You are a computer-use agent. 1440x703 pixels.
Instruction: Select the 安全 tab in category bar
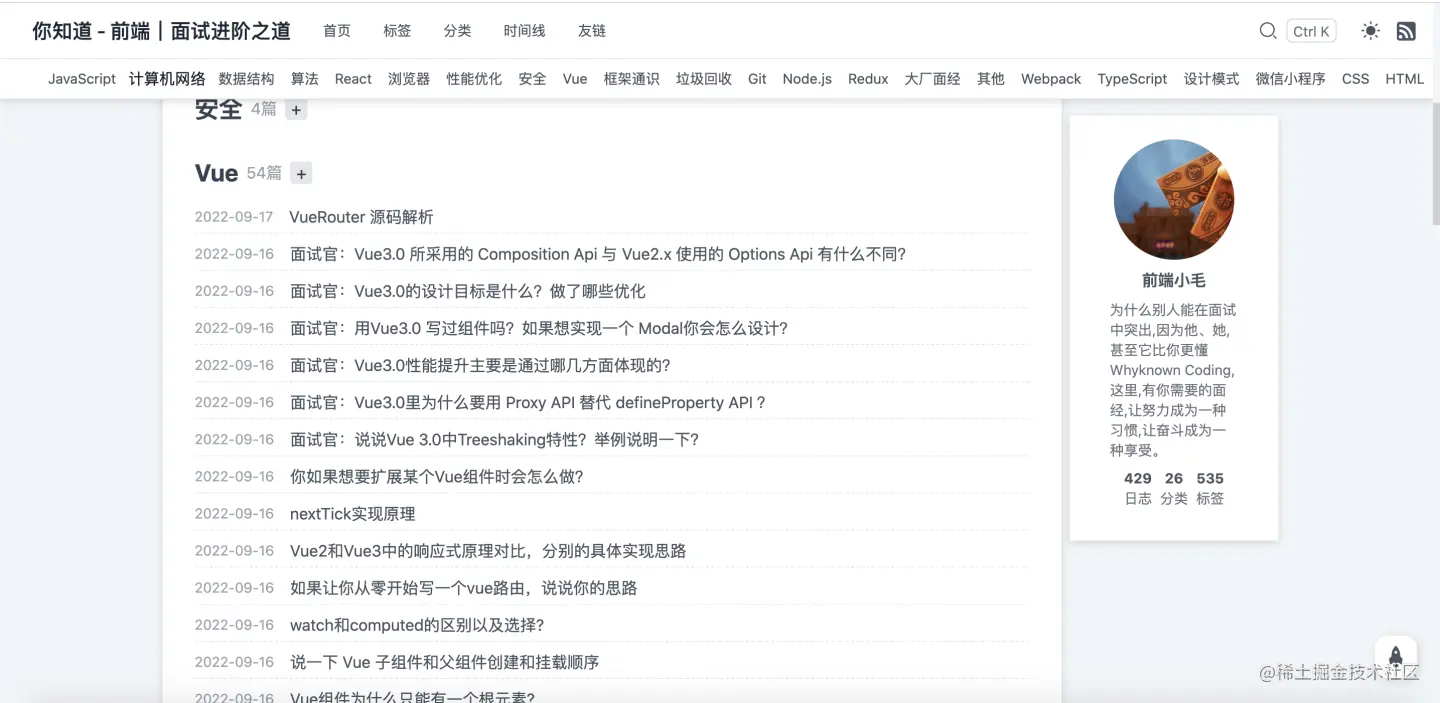tap(532, 79)
